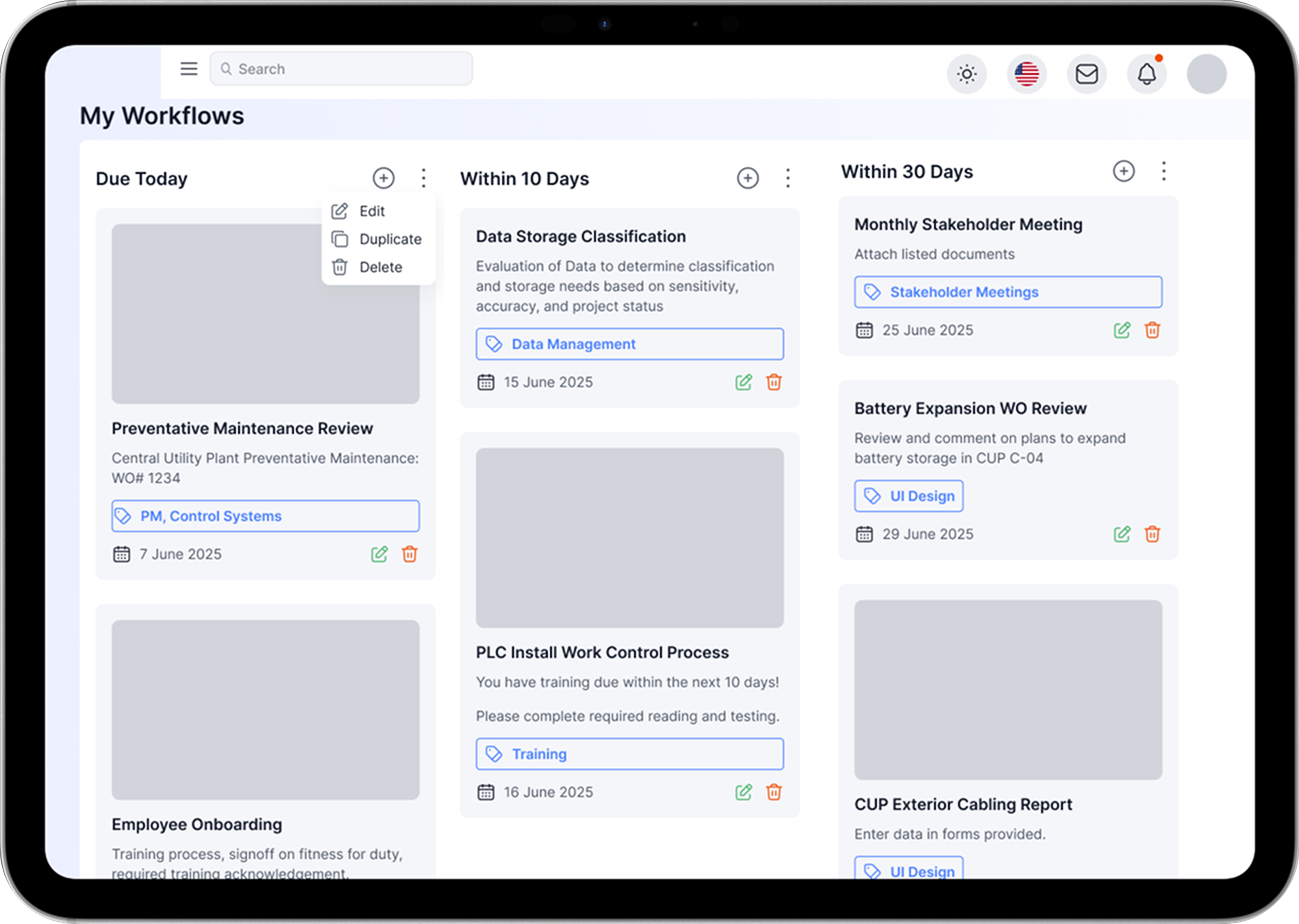The height and width of the screenshot is (924, 1299).
Task: Delete the Preventative Maintenance Review card
Action: (x=409, y=554)
